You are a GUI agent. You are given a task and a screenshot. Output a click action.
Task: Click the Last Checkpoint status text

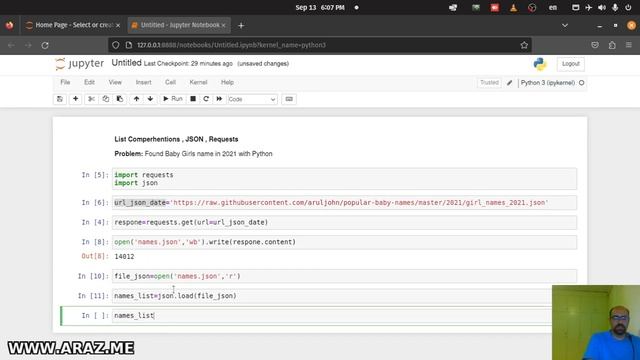click(188, 64)
